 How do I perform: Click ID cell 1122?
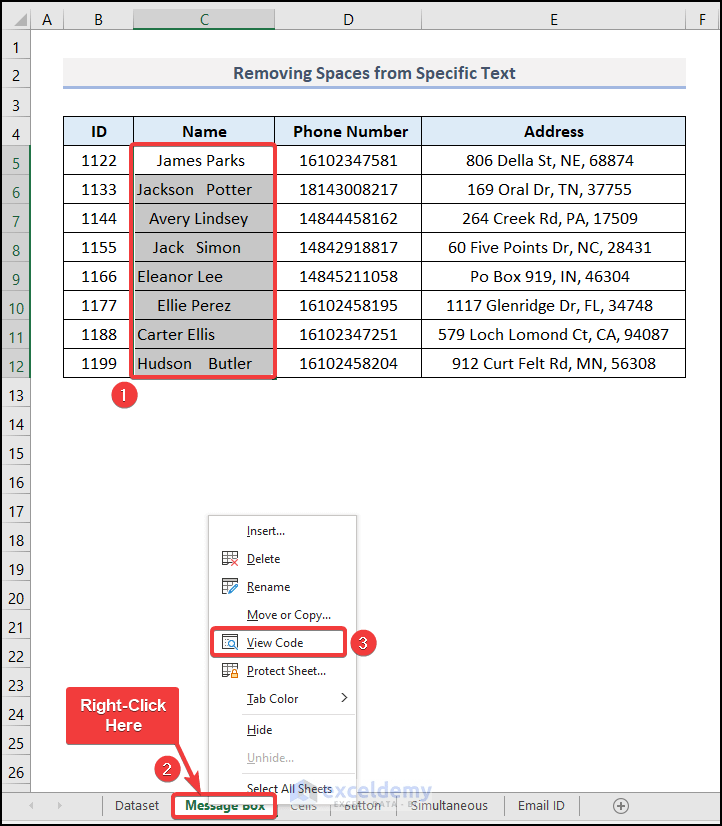coord(98,160)
